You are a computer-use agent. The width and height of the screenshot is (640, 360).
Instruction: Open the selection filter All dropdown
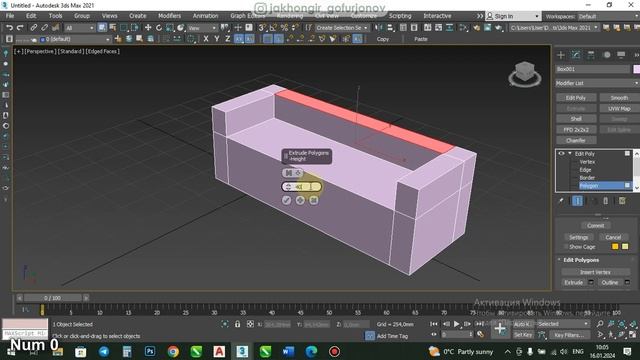click(80, 28)
